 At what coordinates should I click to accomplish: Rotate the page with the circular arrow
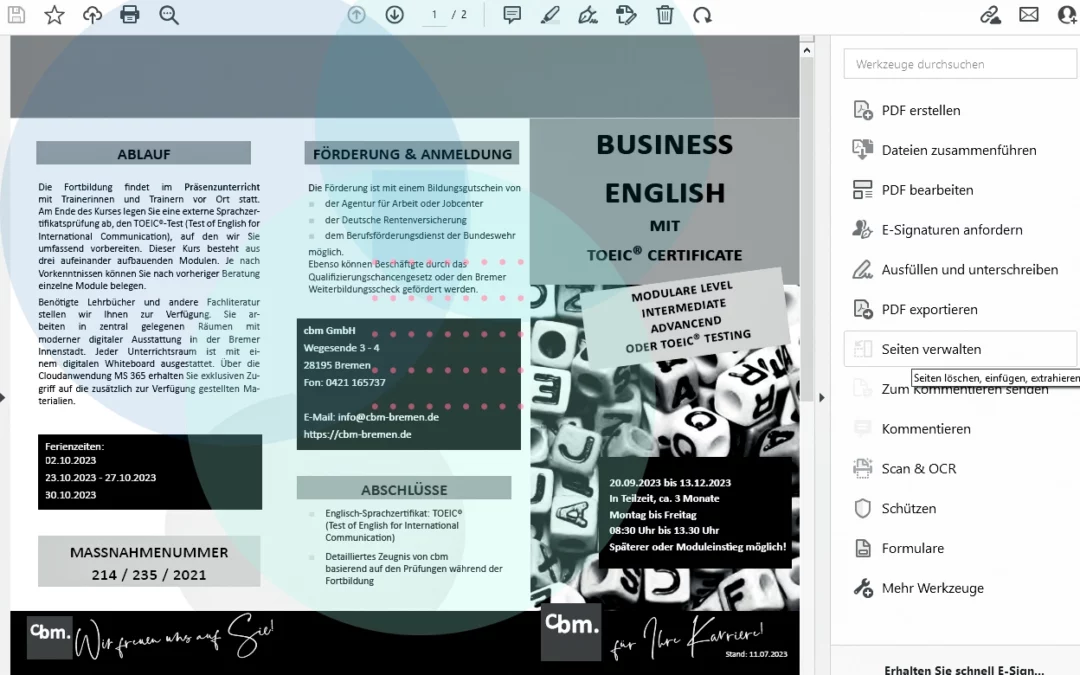(703, 15)
